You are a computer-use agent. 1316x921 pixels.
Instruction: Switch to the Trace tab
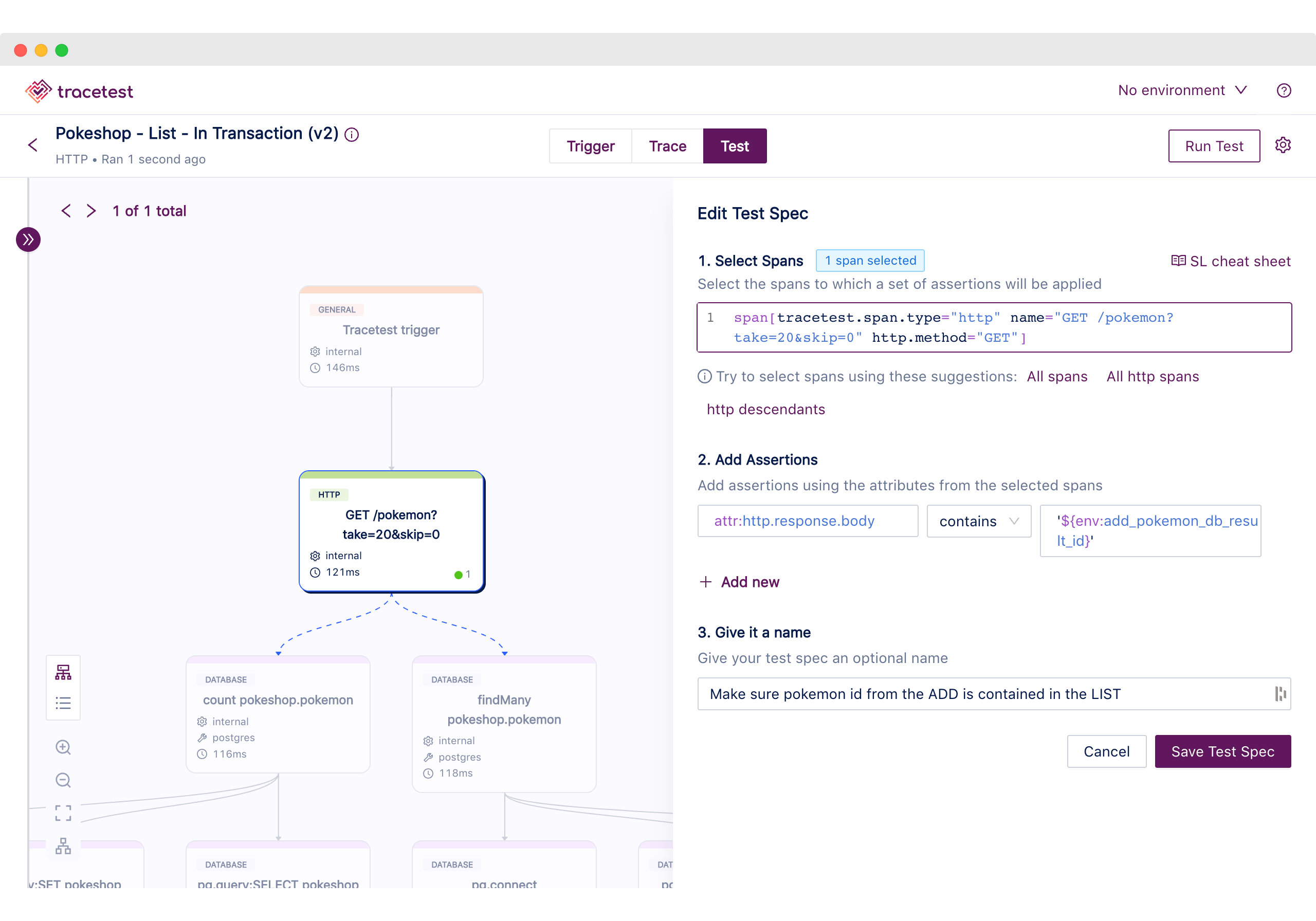pyautogui.click(x=667, y=146)
